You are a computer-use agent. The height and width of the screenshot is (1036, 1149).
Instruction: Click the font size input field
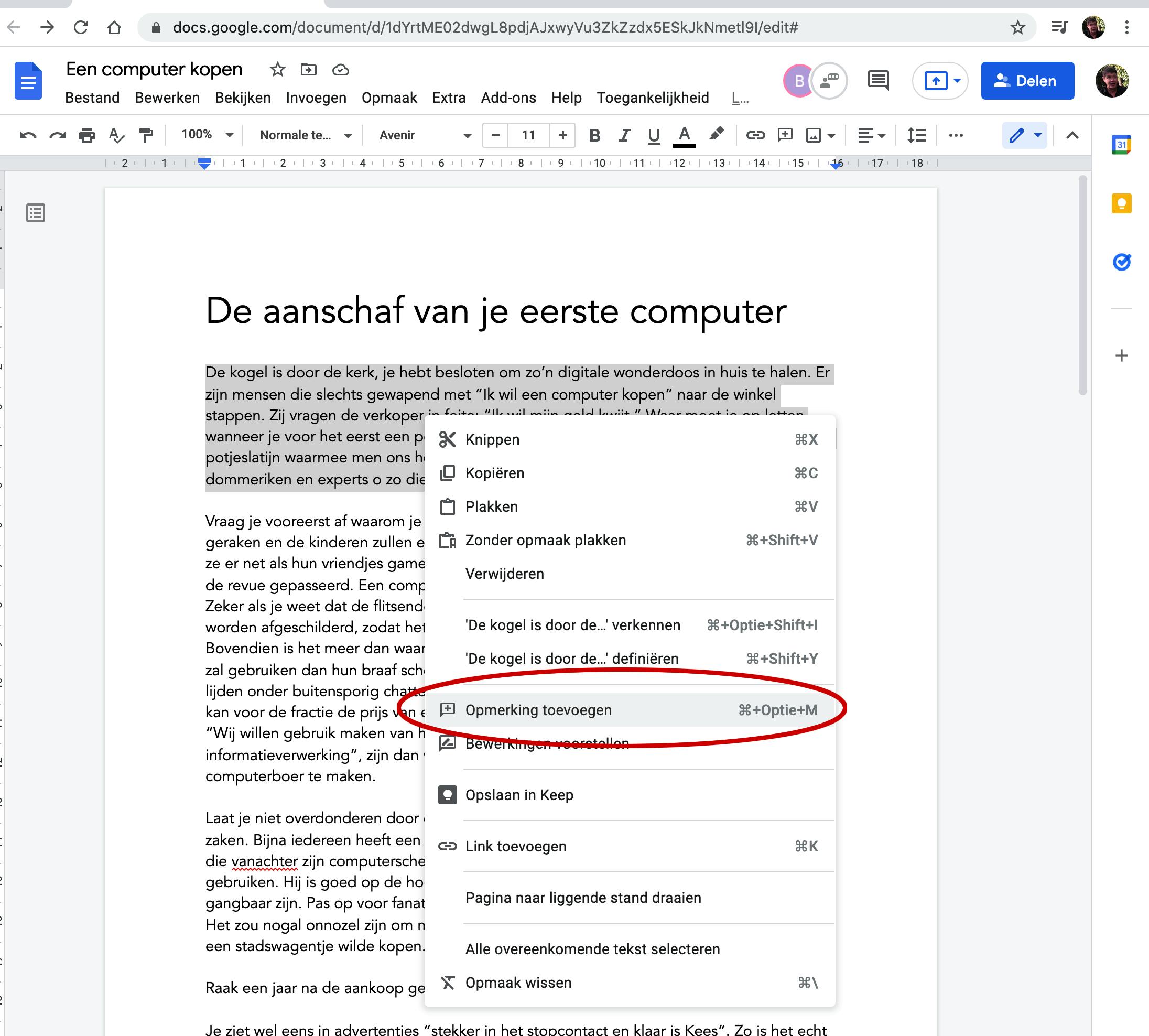(528, 135)
